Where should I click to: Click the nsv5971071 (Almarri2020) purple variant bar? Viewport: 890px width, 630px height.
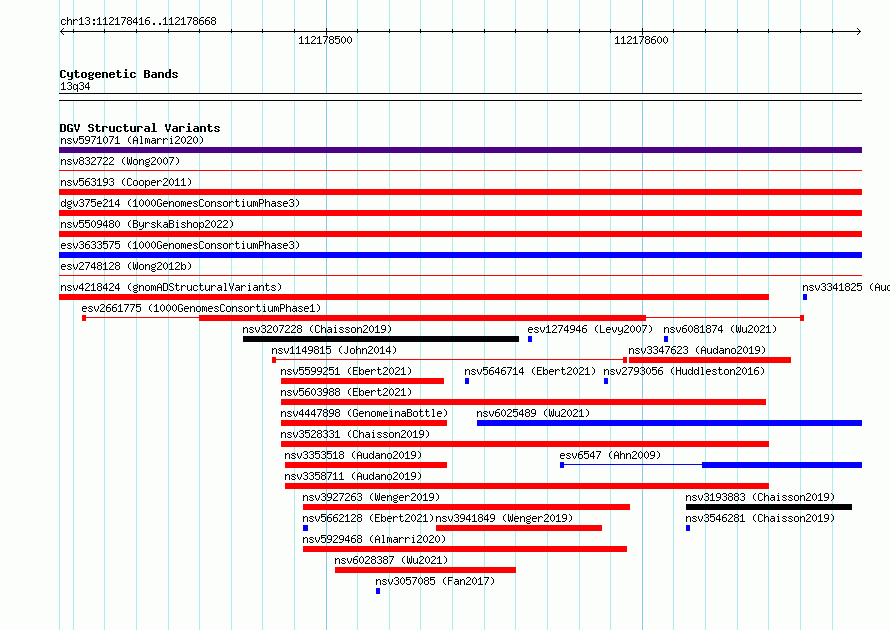tap(460, 150)
